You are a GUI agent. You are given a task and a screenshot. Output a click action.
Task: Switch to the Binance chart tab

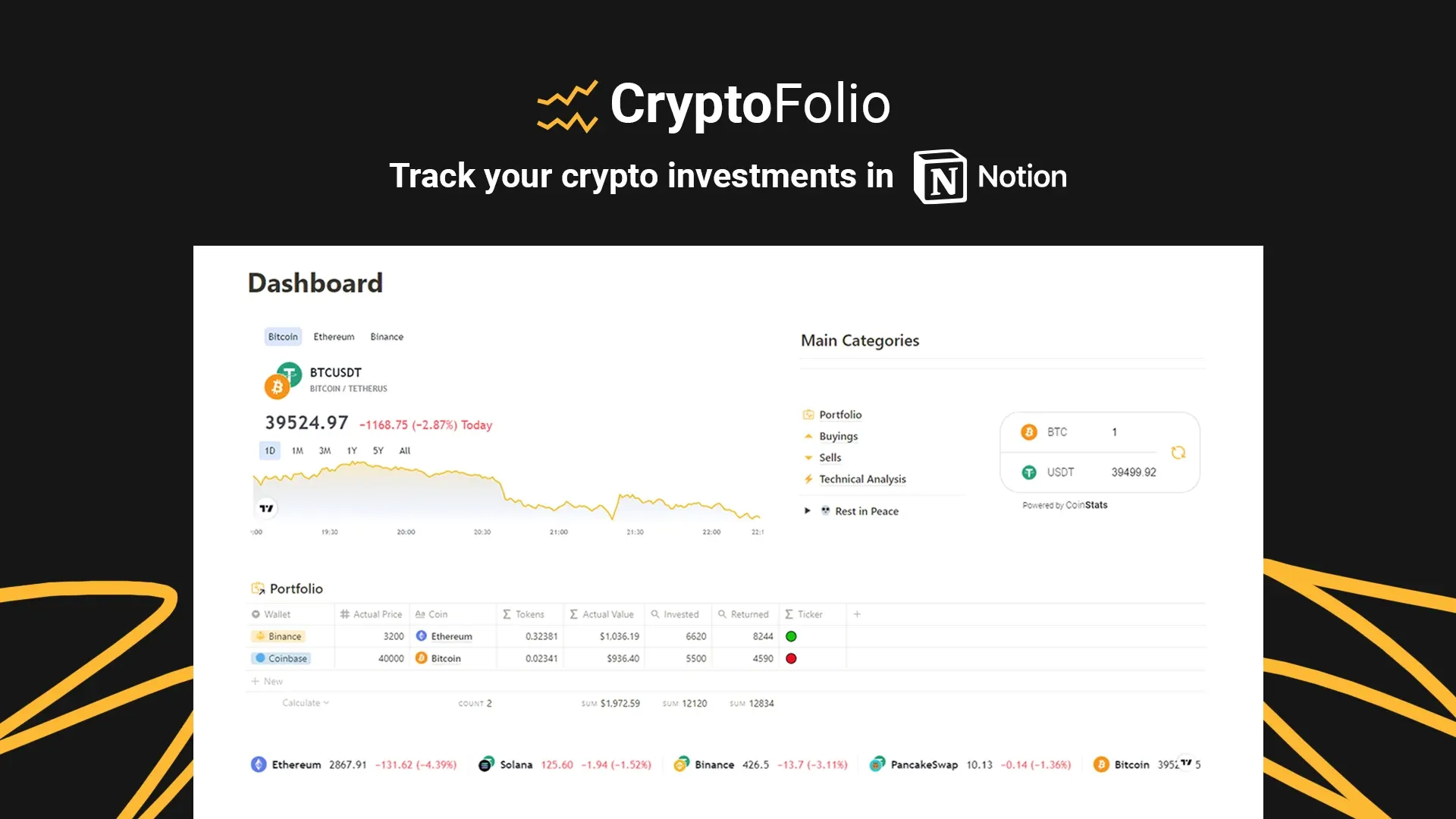pyautogui.click(x=387, y=337)
